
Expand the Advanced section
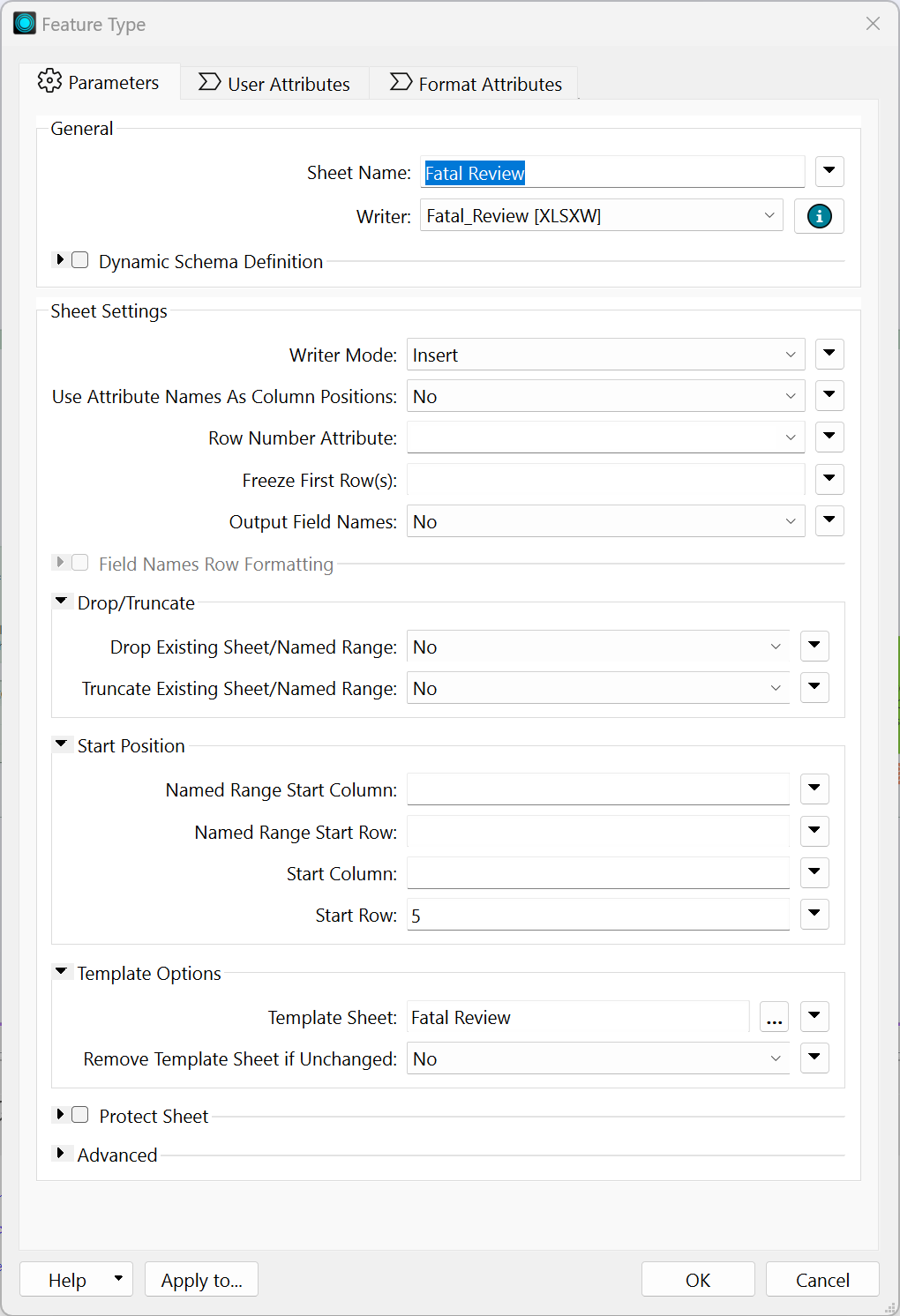click(60, 1154)
